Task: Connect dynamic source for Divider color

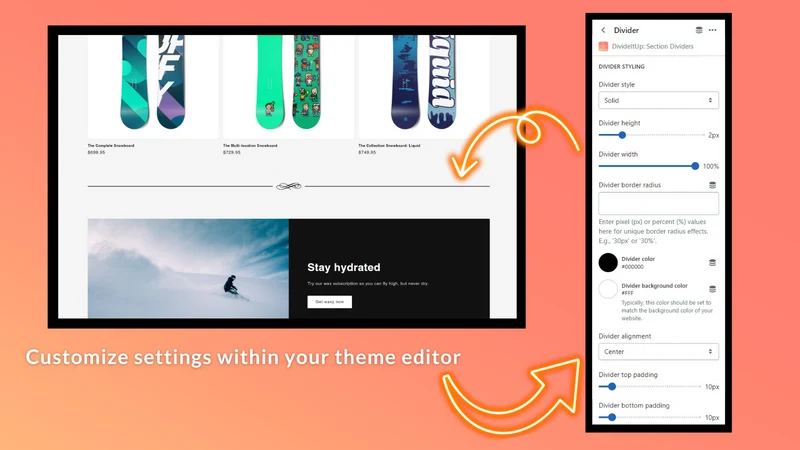Action: click(x=713, y=263)
